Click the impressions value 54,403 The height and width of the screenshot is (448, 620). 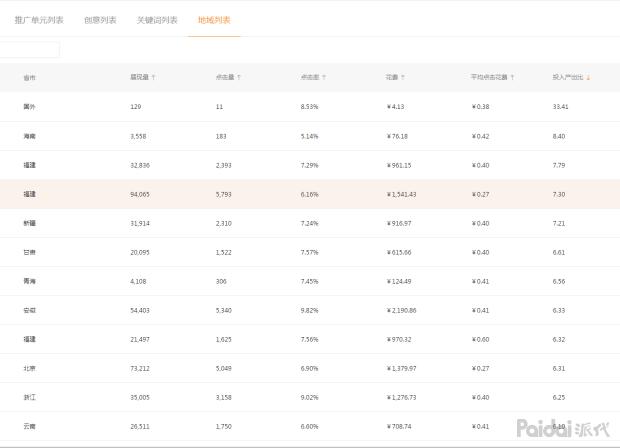140,310
